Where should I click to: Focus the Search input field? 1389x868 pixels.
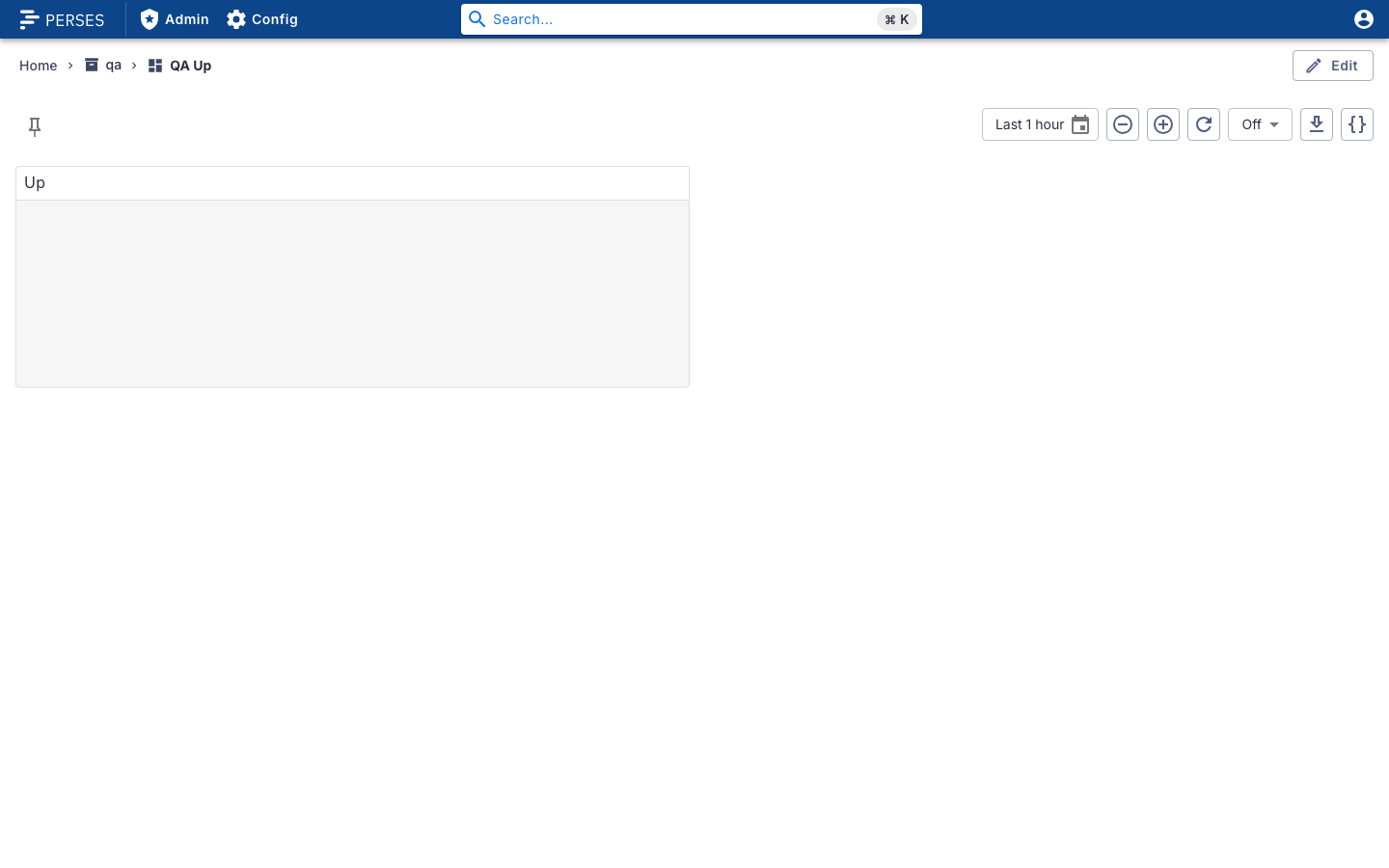pyautogui.click(x=691, y=19)
